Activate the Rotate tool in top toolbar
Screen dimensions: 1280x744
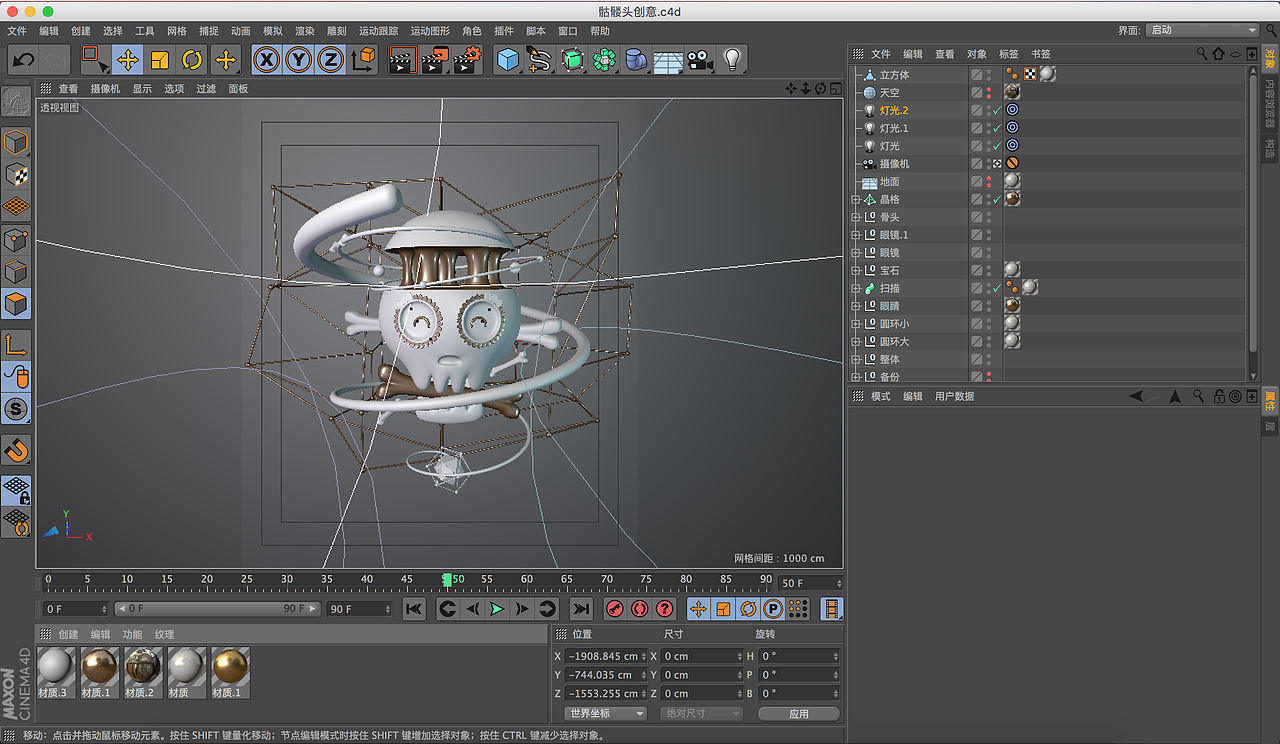click(192, 60)
